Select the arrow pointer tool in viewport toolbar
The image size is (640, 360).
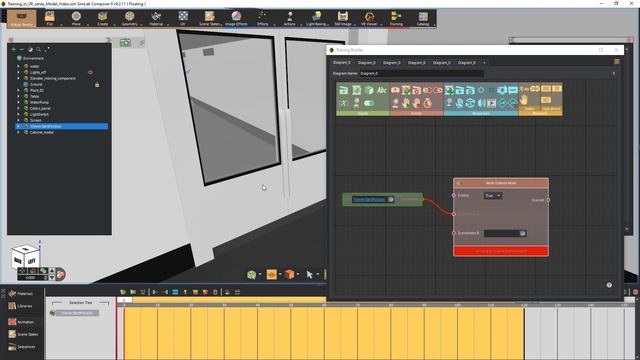pyautogui.click(x=309, y=274)
